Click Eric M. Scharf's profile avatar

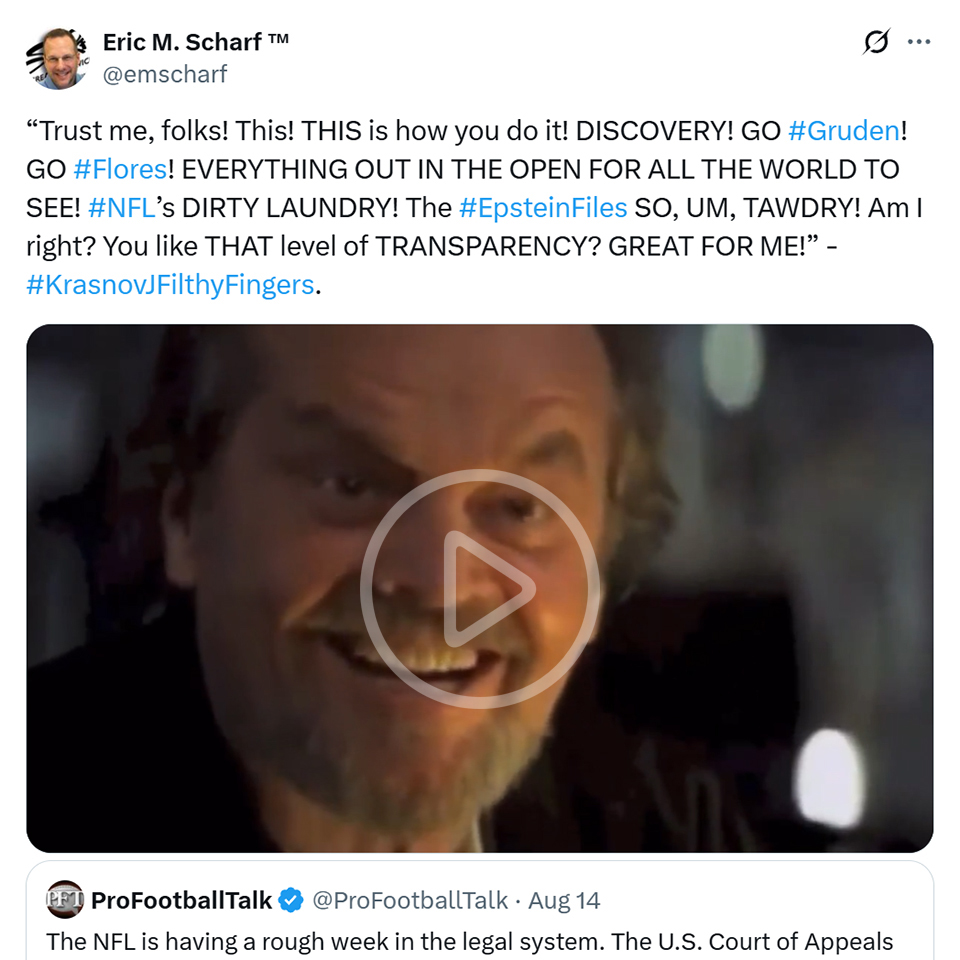[x=56, y=58]
